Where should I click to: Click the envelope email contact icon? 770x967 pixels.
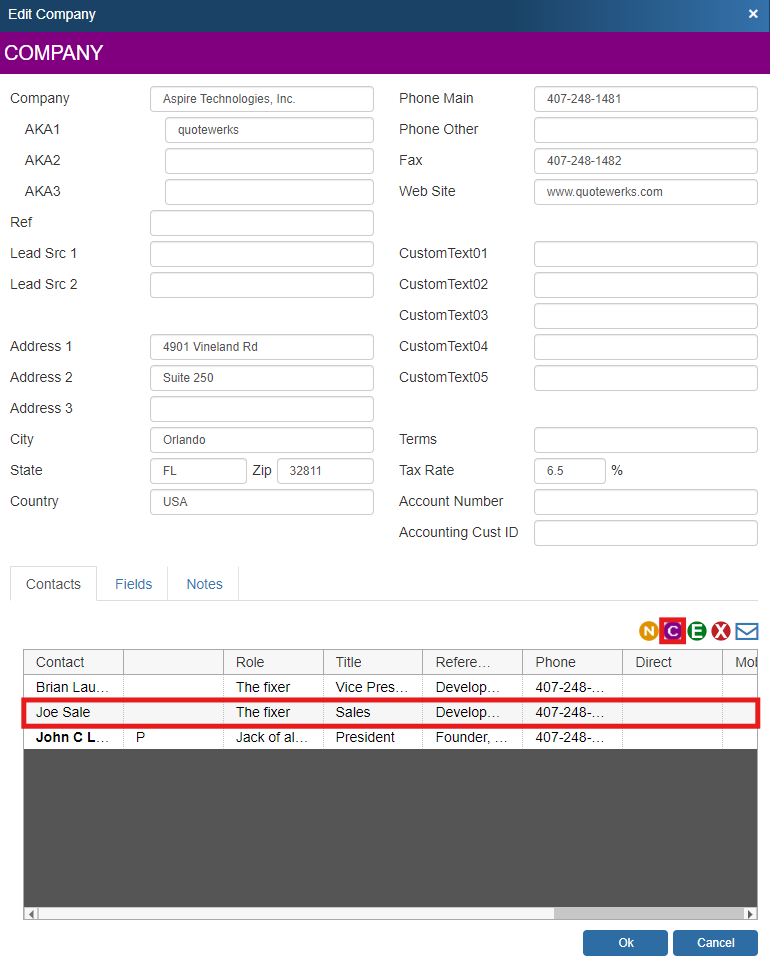tap(747, 631)
